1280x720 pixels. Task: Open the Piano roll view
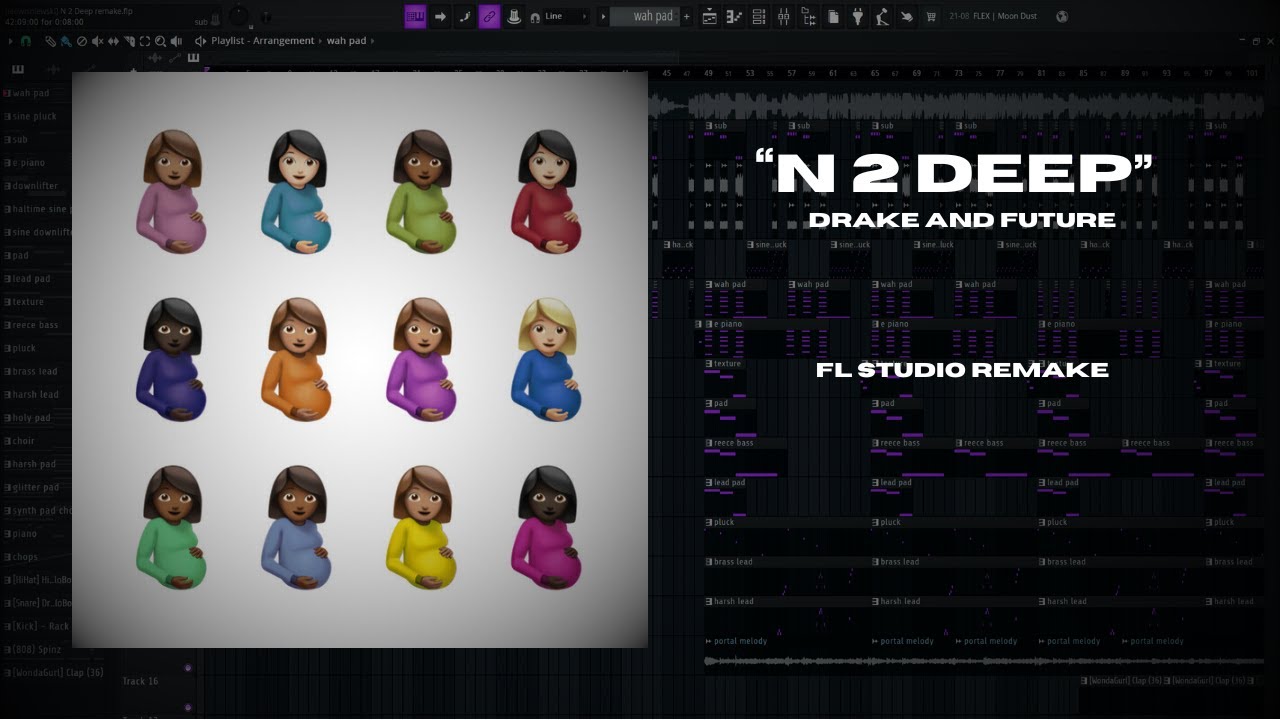[x=735, y=16]
